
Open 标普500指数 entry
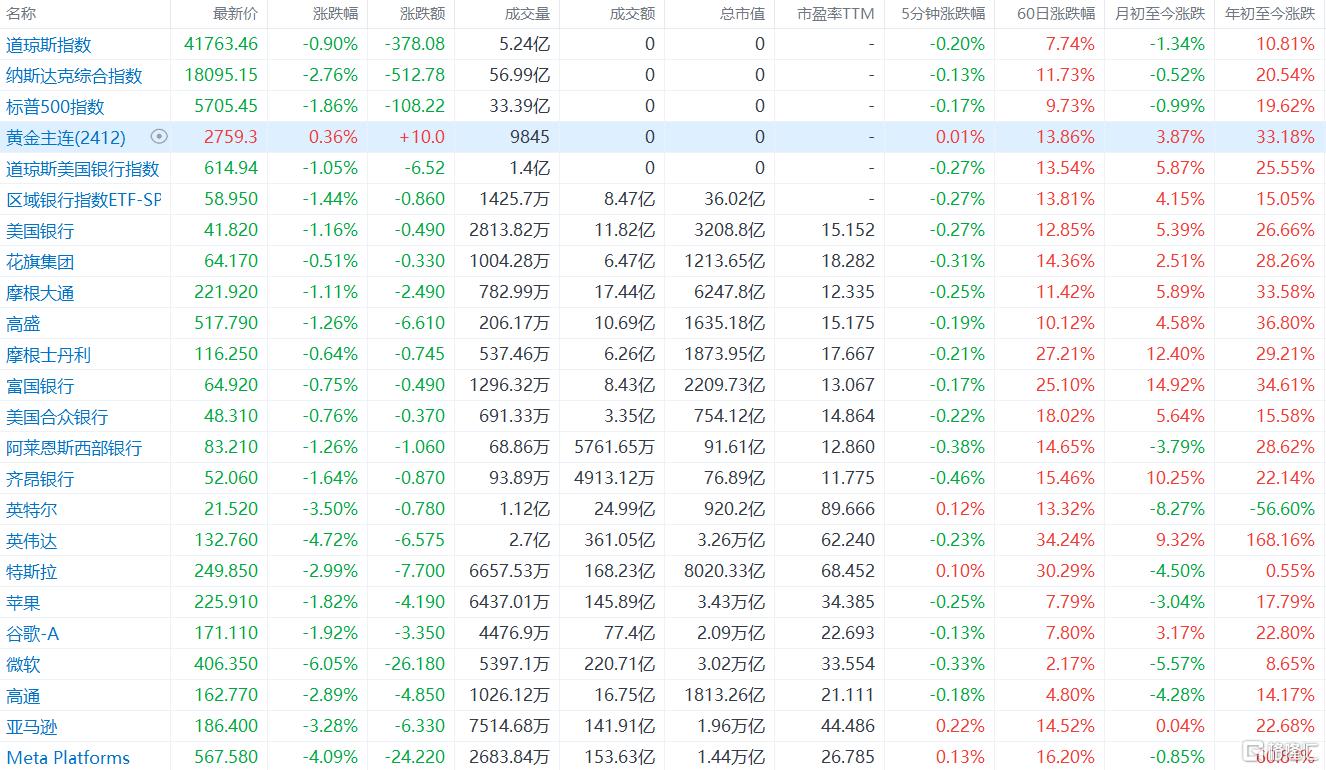(55, 107)
